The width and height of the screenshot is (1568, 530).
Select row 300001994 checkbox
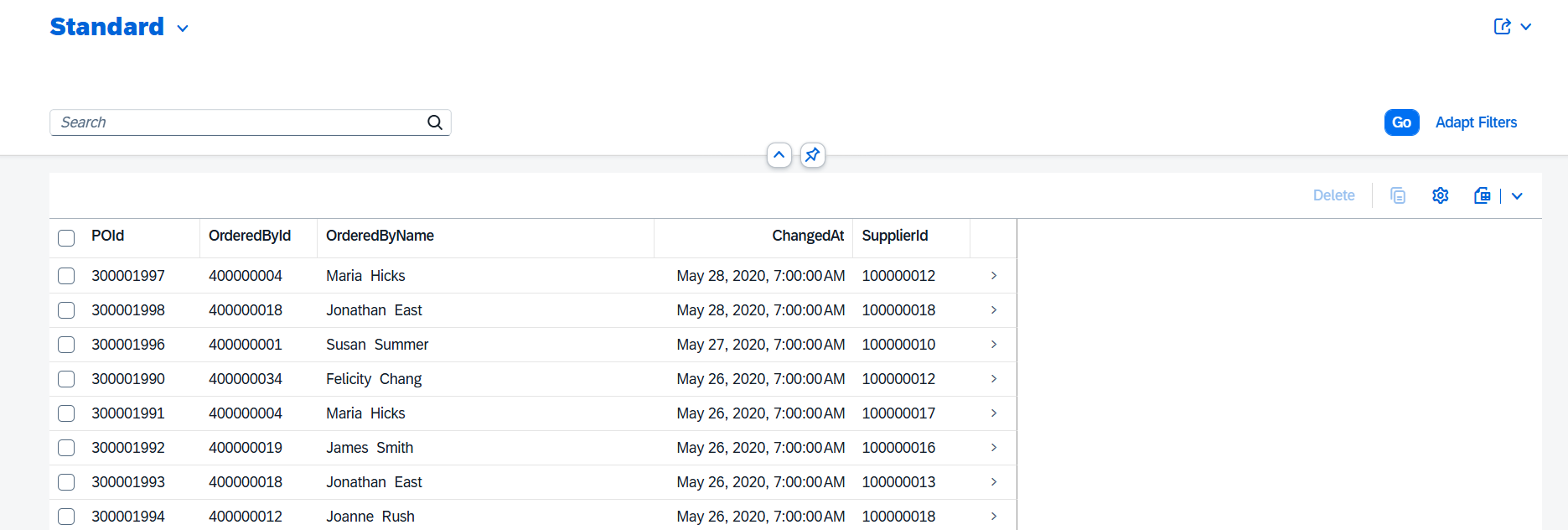(x=66, y=517)
